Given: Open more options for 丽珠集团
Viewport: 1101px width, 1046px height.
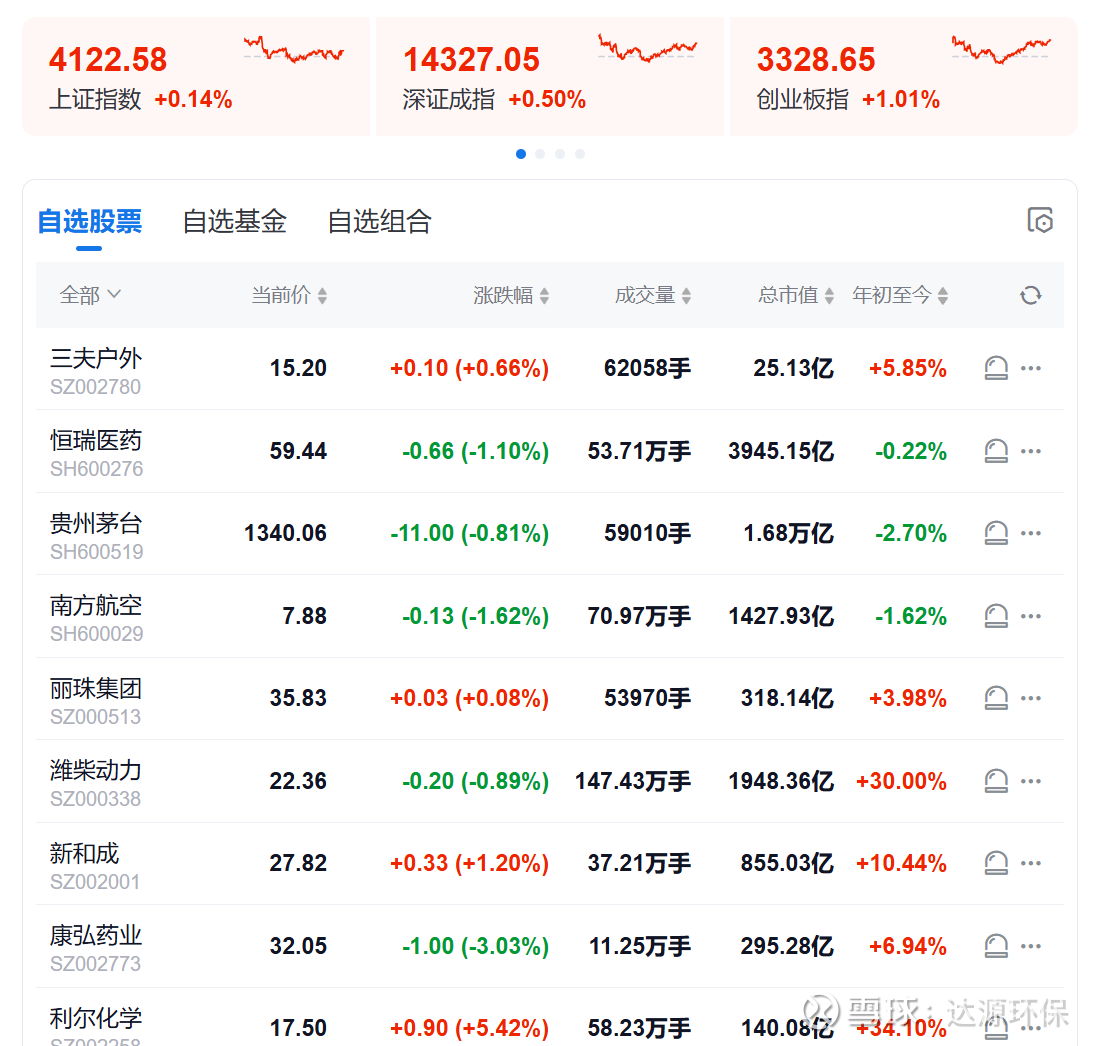Looking at the screenshot, I should coord(1031,698).
